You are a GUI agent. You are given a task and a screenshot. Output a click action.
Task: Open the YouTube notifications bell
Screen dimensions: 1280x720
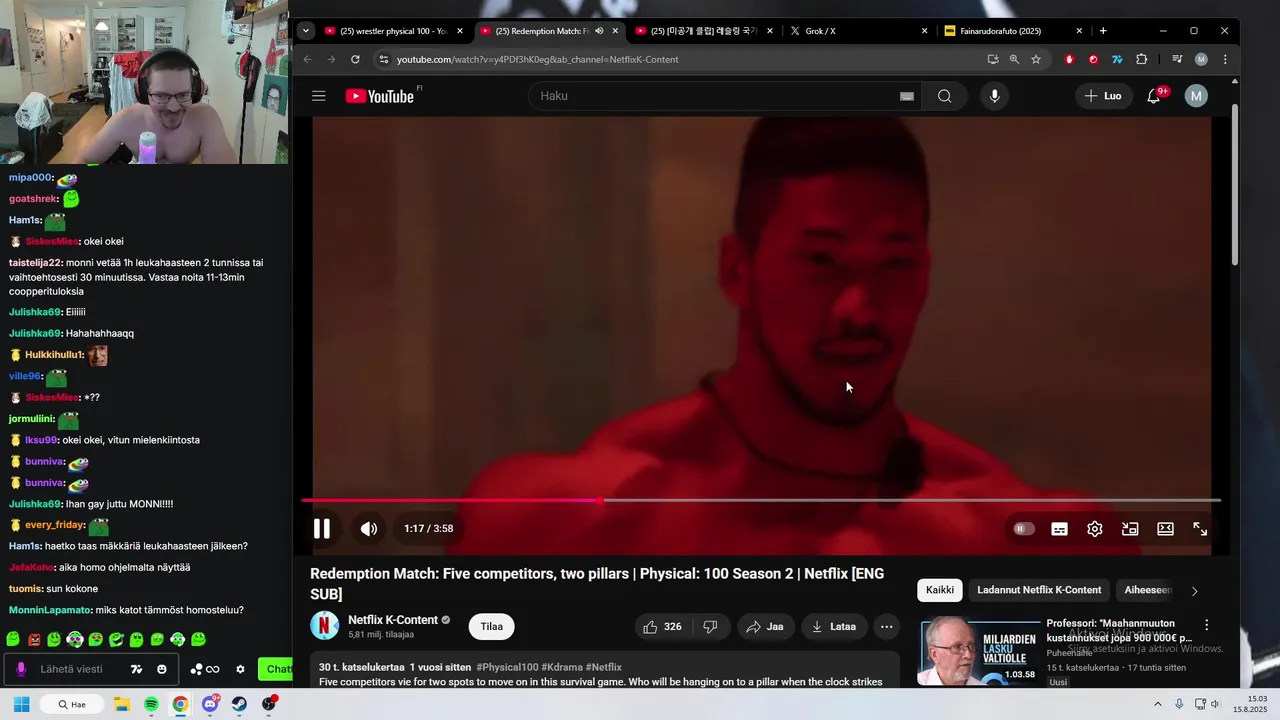point(1155,96)
